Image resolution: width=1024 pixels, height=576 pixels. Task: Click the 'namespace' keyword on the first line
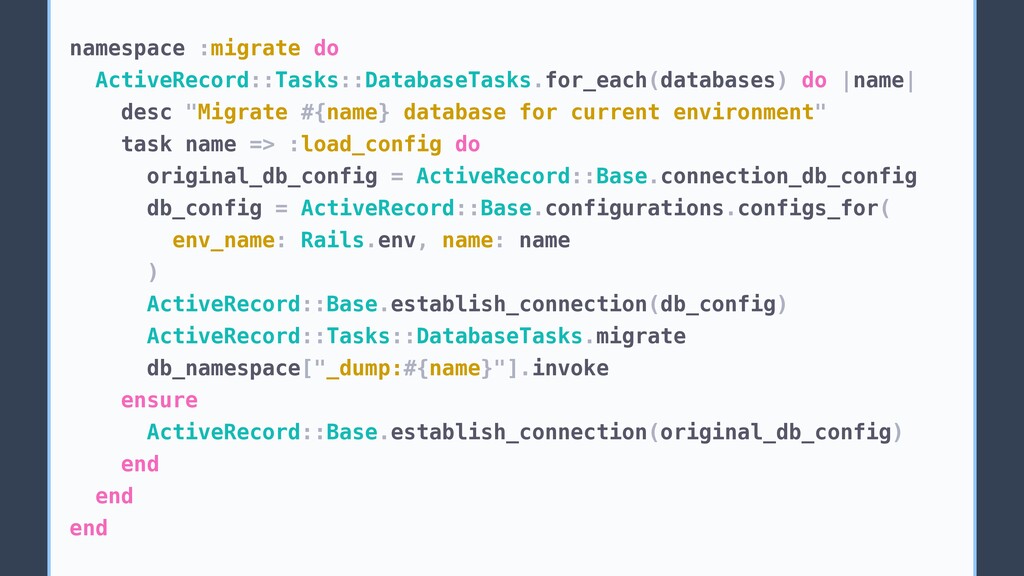pos(127,49)
